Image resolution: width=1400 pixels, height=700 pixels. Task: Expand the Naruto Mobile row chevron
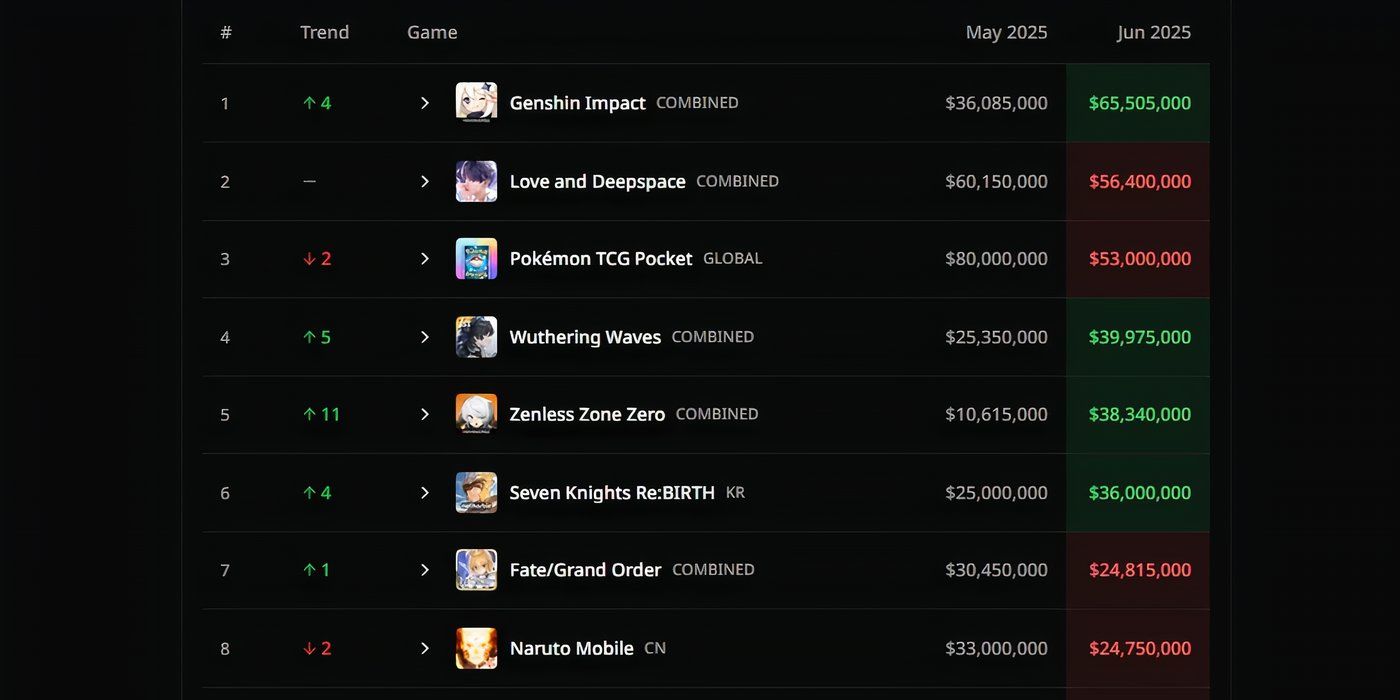pos(424,648)
